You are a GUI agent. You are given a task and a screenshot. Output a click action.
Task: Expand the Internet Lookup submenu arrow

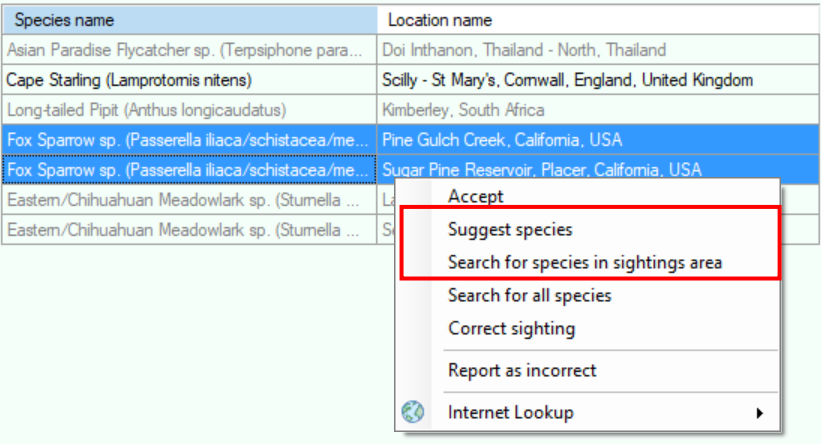tap(759, 413)
